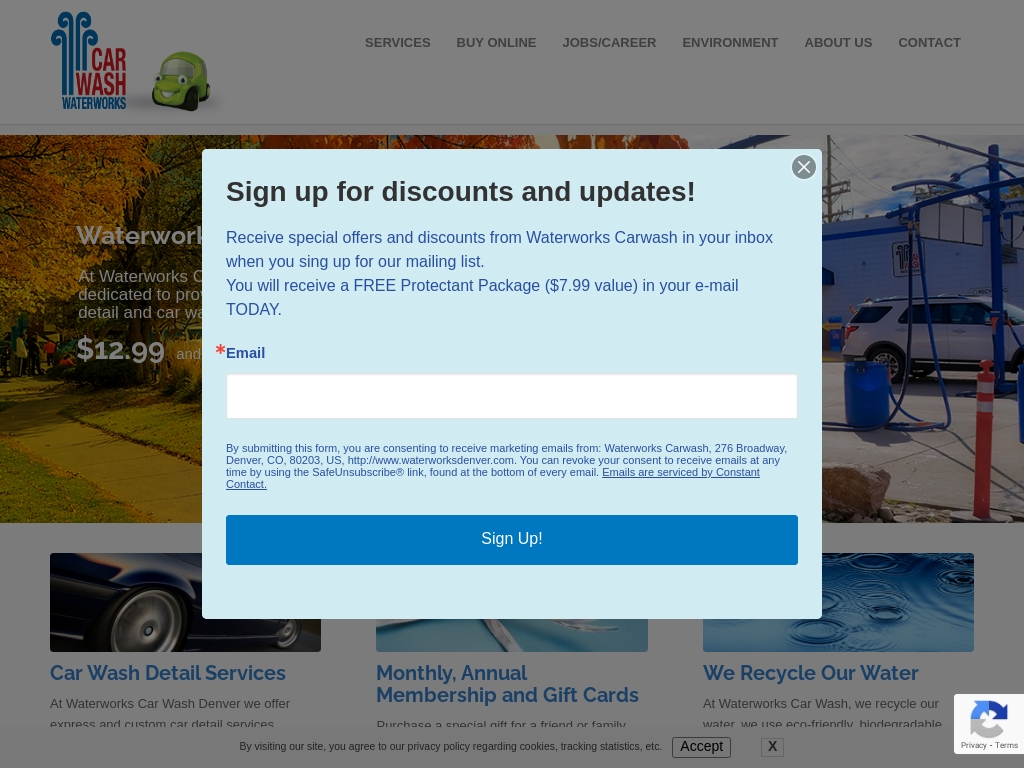Accept the cookie privacy policy
Viewport: 1024px width, 768px height.
coord(701,746)
